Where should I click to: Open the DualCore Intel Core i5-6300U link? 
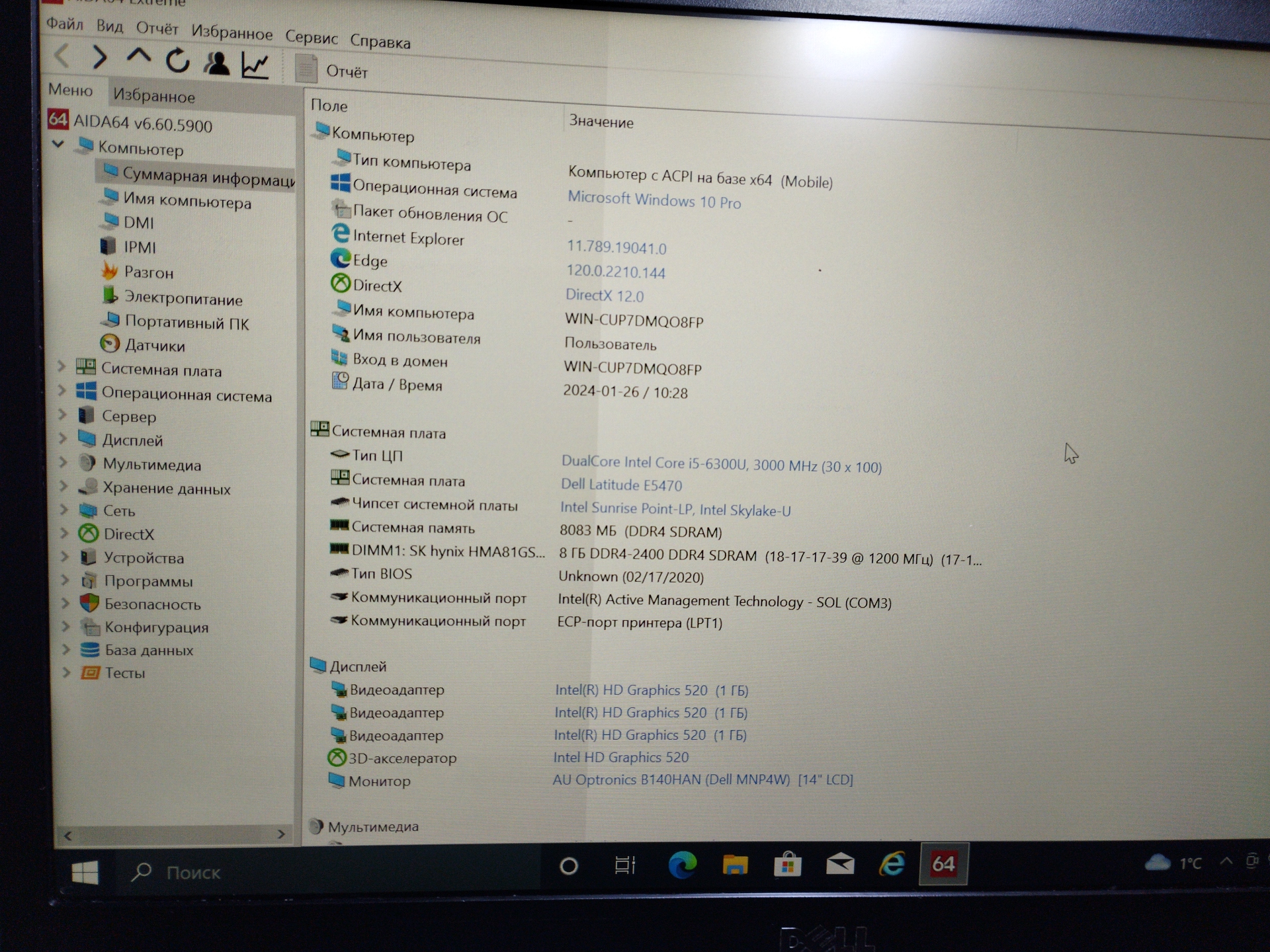(x=722, y=464)
